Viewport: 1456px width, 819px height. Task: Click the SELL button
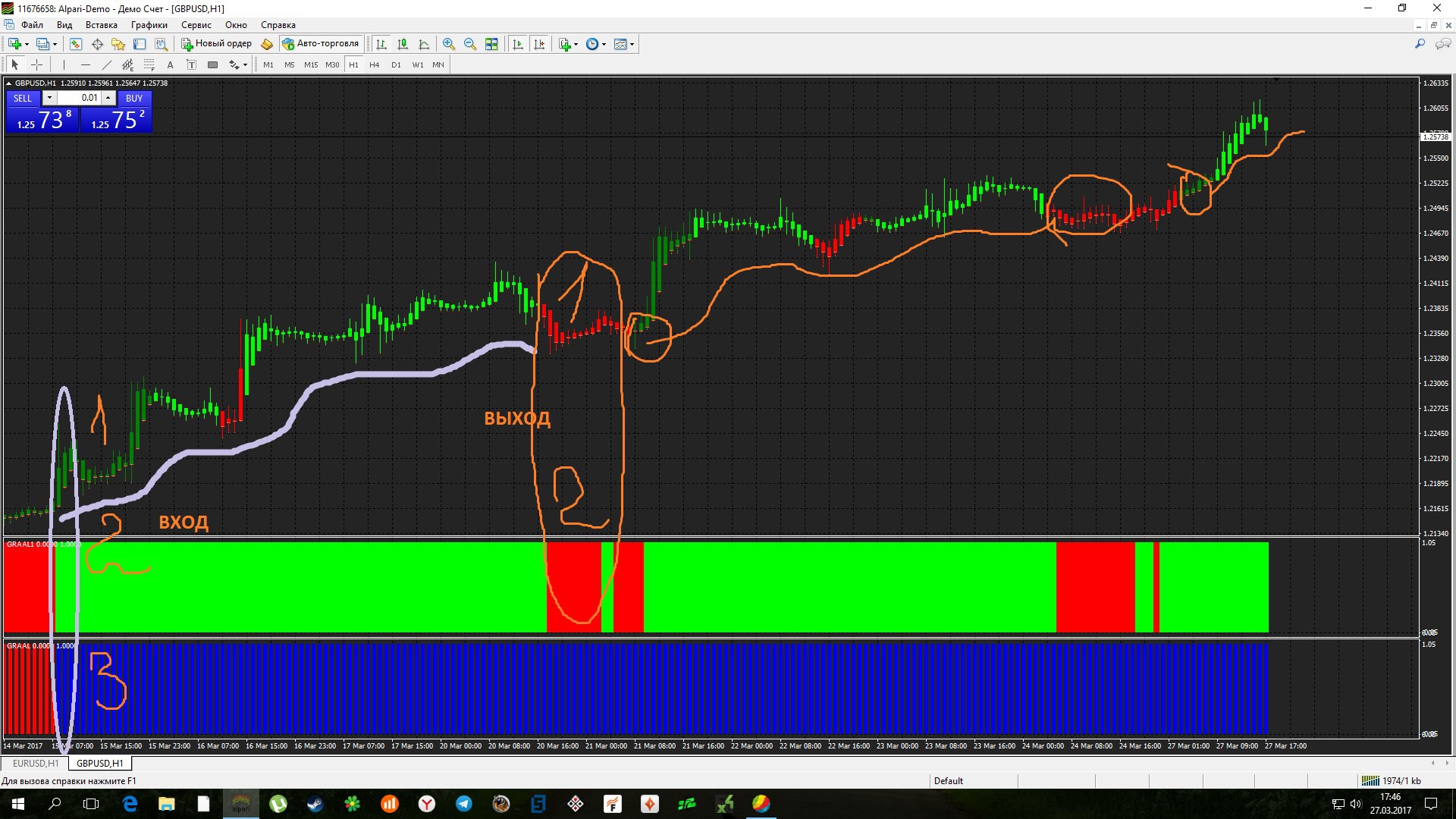23,98
